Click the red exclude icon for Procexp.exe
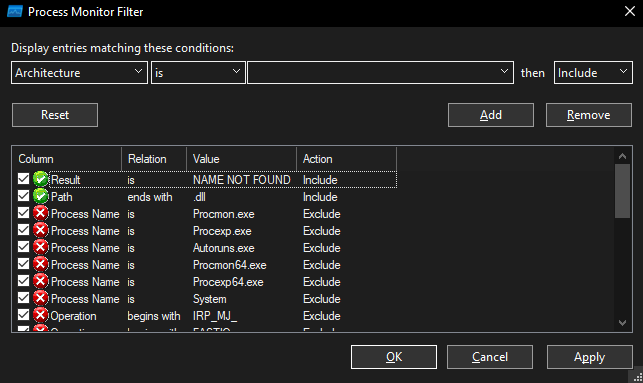Image resolution: width=643 pixels, height=383 pixels. tap(41, 230)
